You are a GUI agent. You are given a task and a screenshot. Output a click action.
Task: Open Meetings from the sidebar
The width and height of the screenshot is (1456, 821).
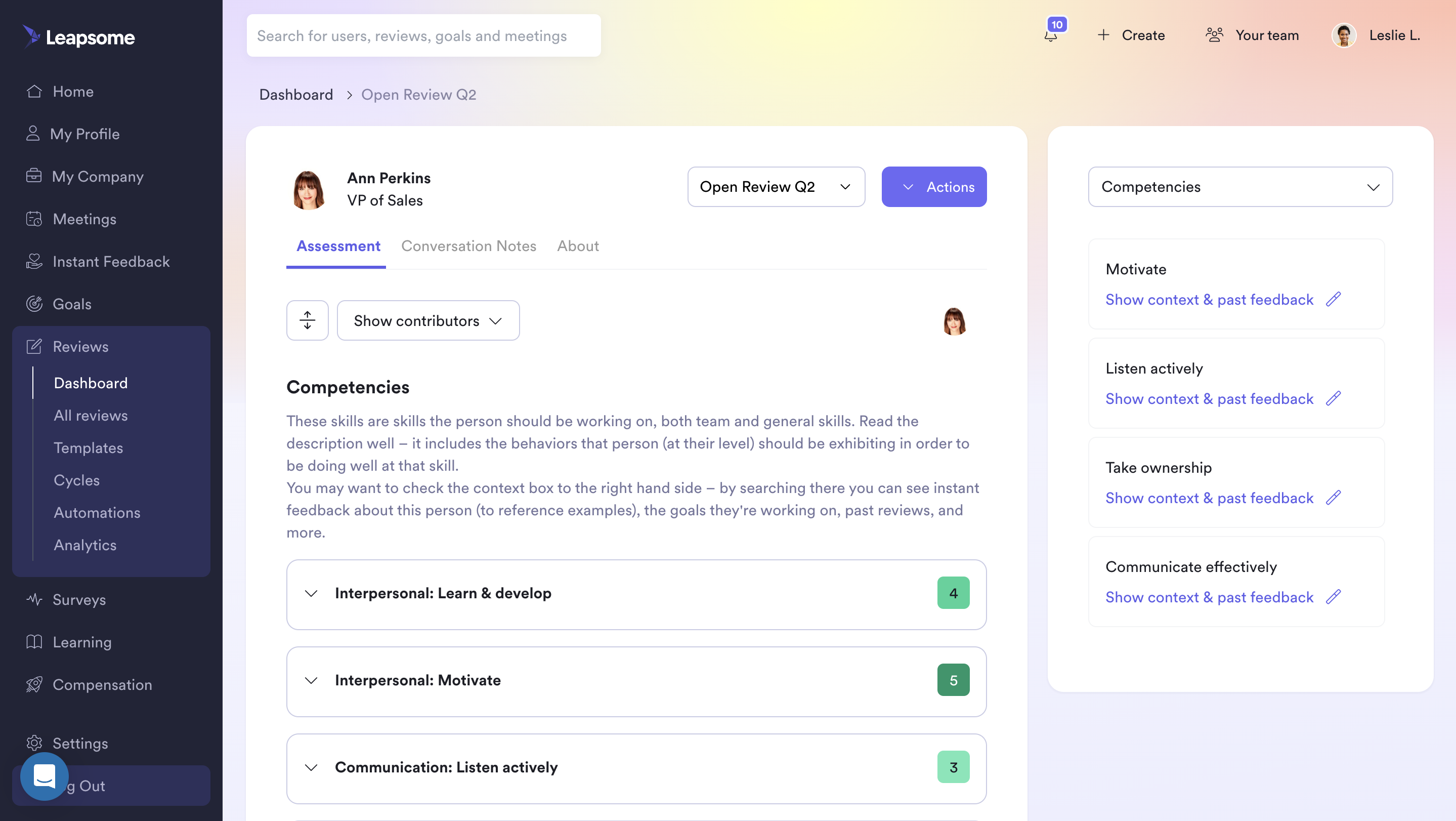85,219
